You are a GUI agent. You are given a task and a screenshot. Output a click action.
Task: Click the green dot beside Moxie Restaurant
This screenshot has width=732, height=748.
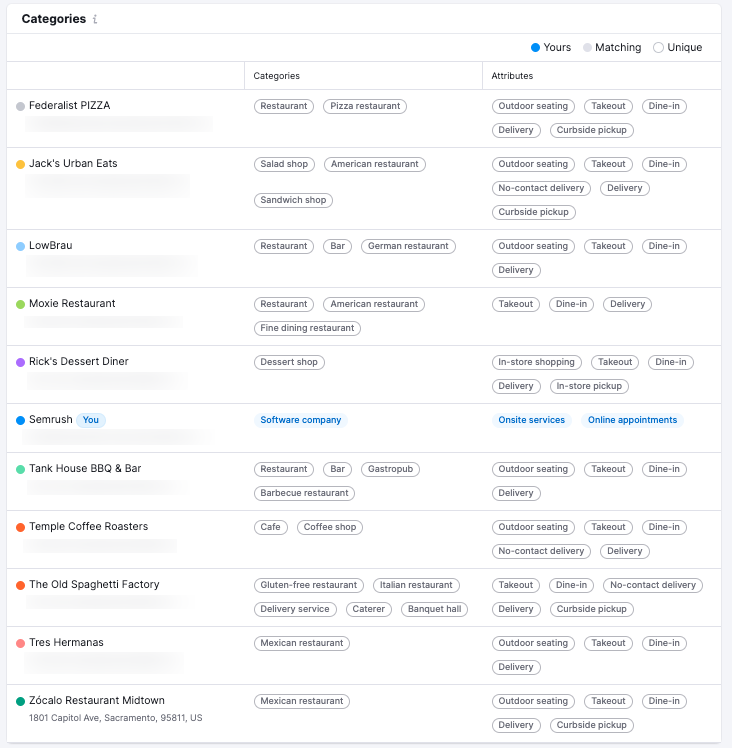(20, 304)
